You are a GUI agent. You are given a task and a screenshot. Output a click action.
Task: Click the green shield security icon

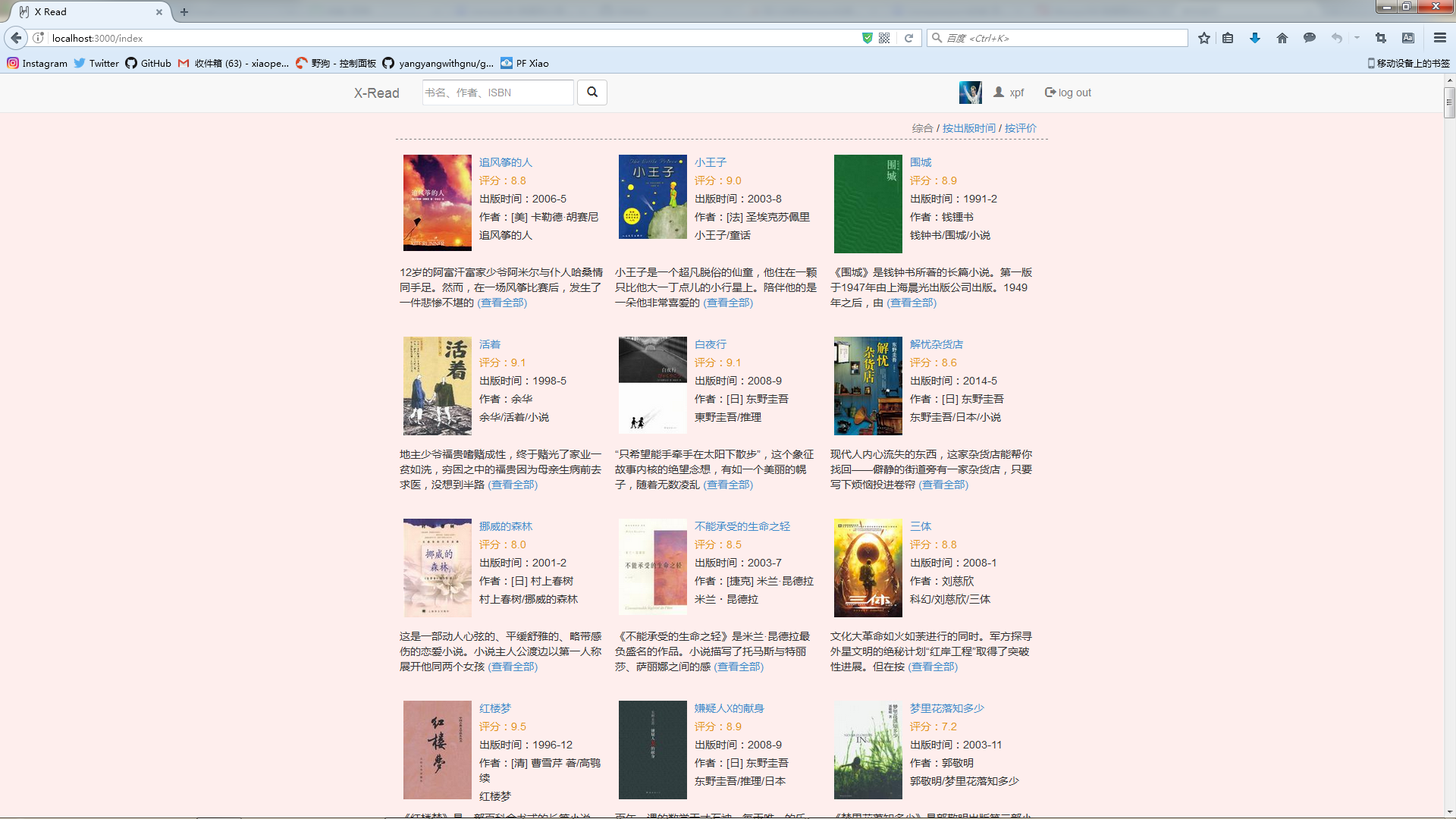868,38
